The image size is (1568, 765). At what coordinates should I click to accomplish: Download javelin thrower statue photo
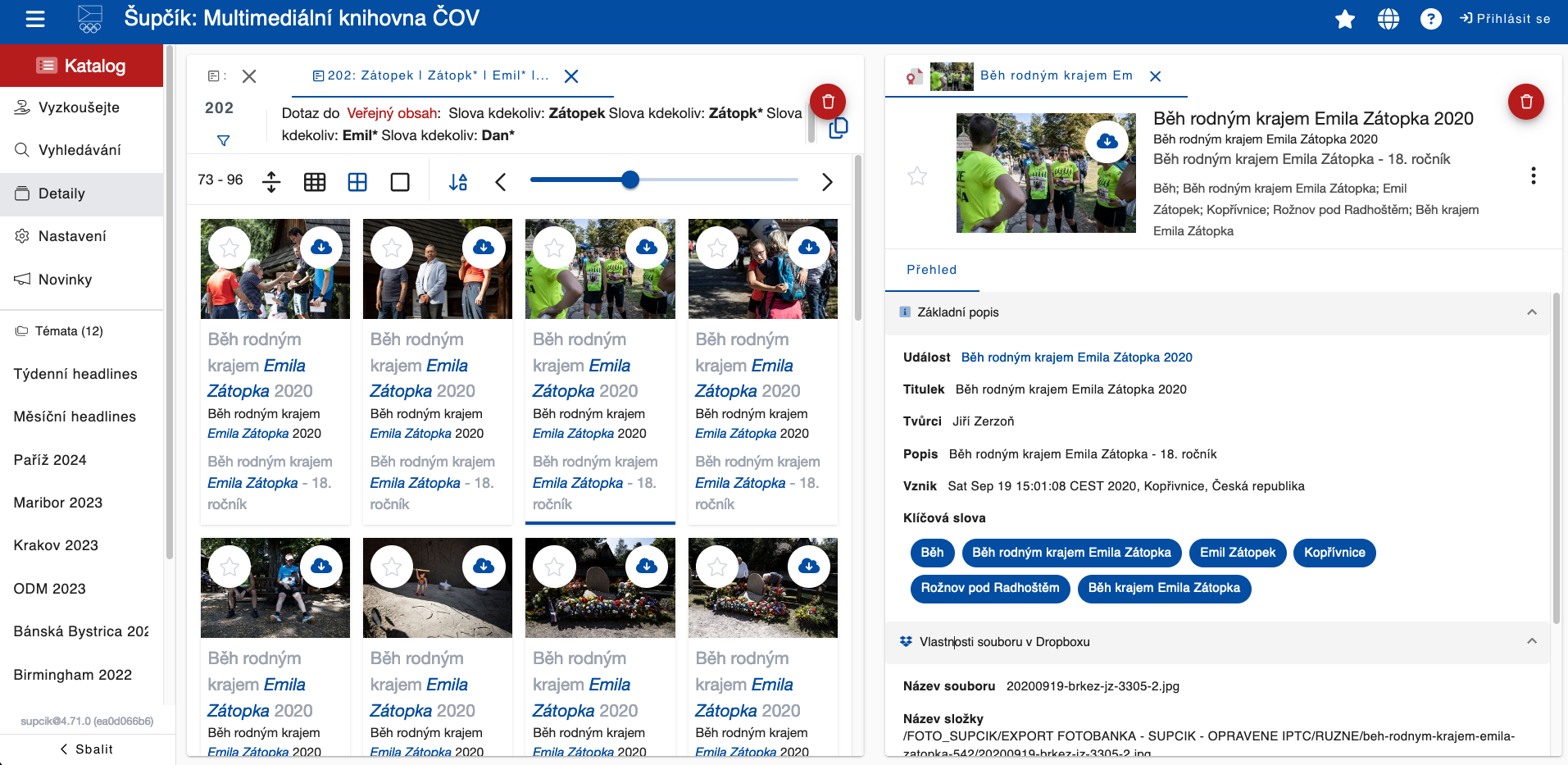coord(484,567)
